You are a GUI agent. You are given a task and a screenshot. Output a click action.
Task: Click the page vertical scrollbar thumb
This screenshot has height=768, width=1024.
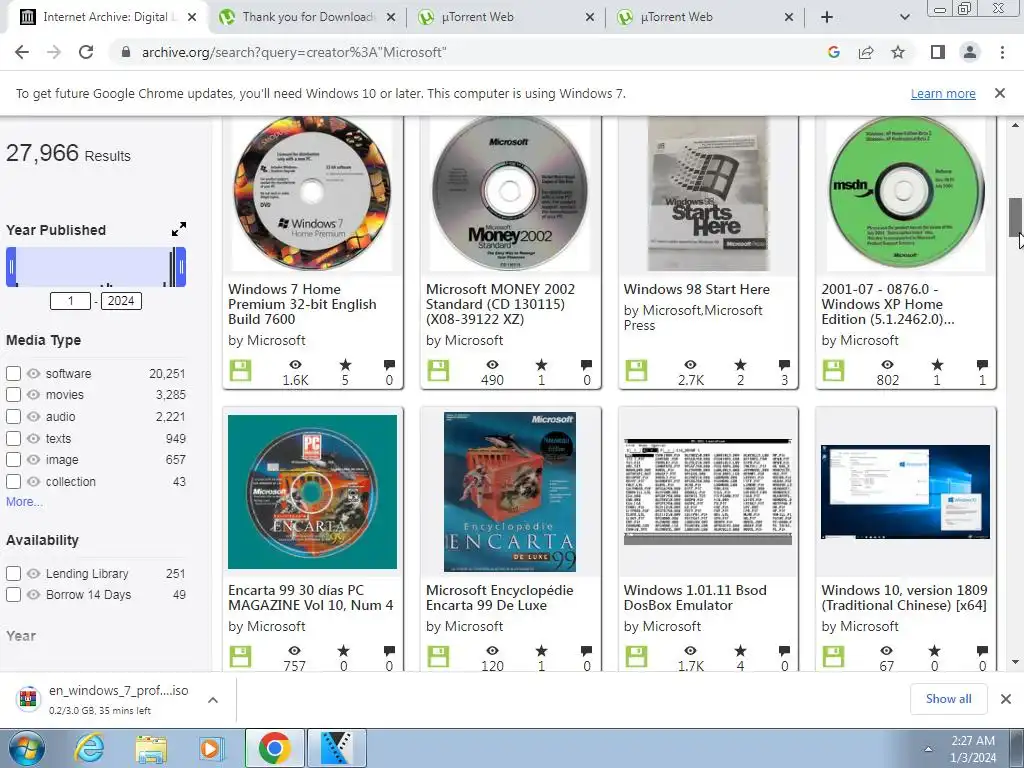[1015, 217]
